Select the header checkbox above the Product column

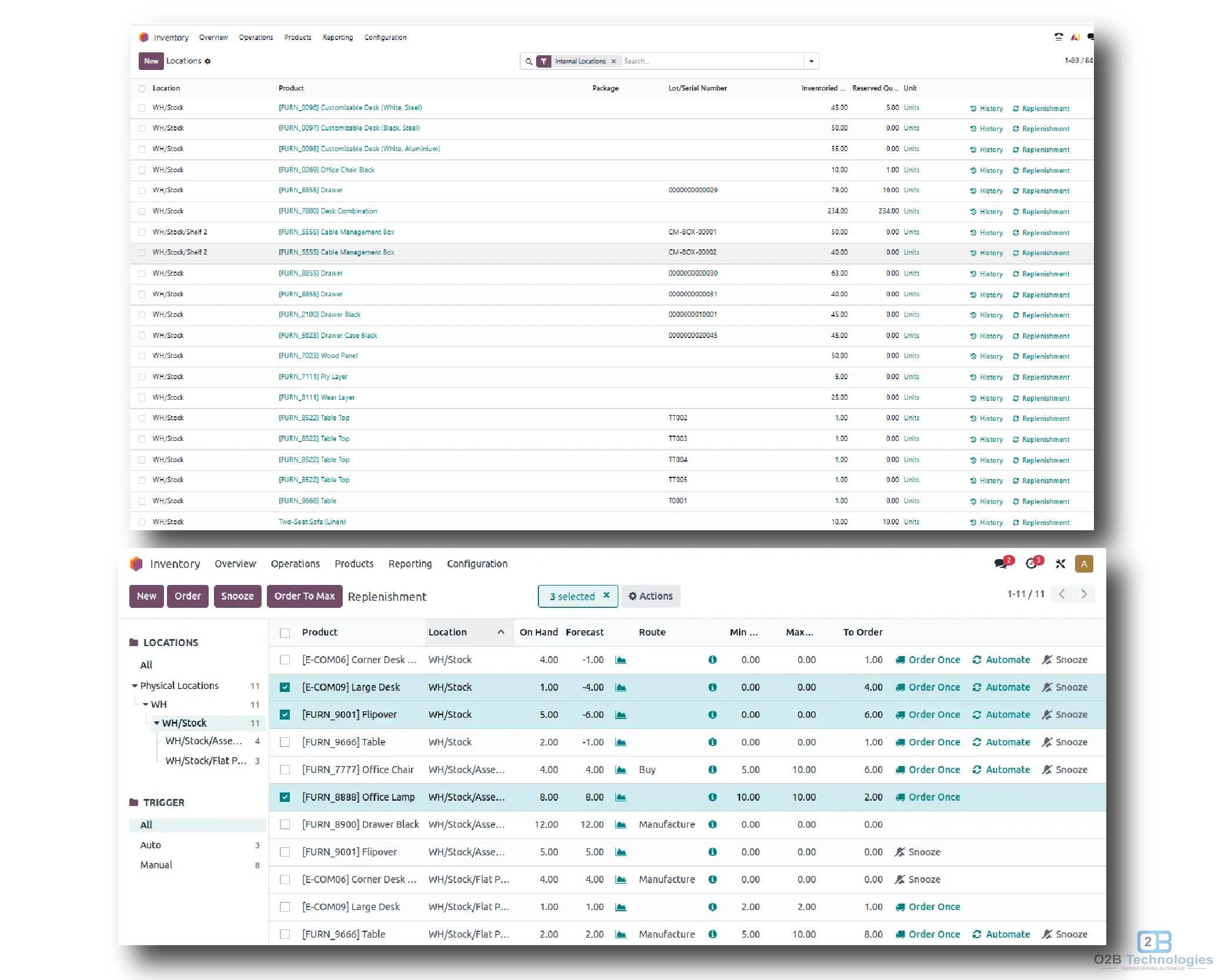tap(285, 633)
